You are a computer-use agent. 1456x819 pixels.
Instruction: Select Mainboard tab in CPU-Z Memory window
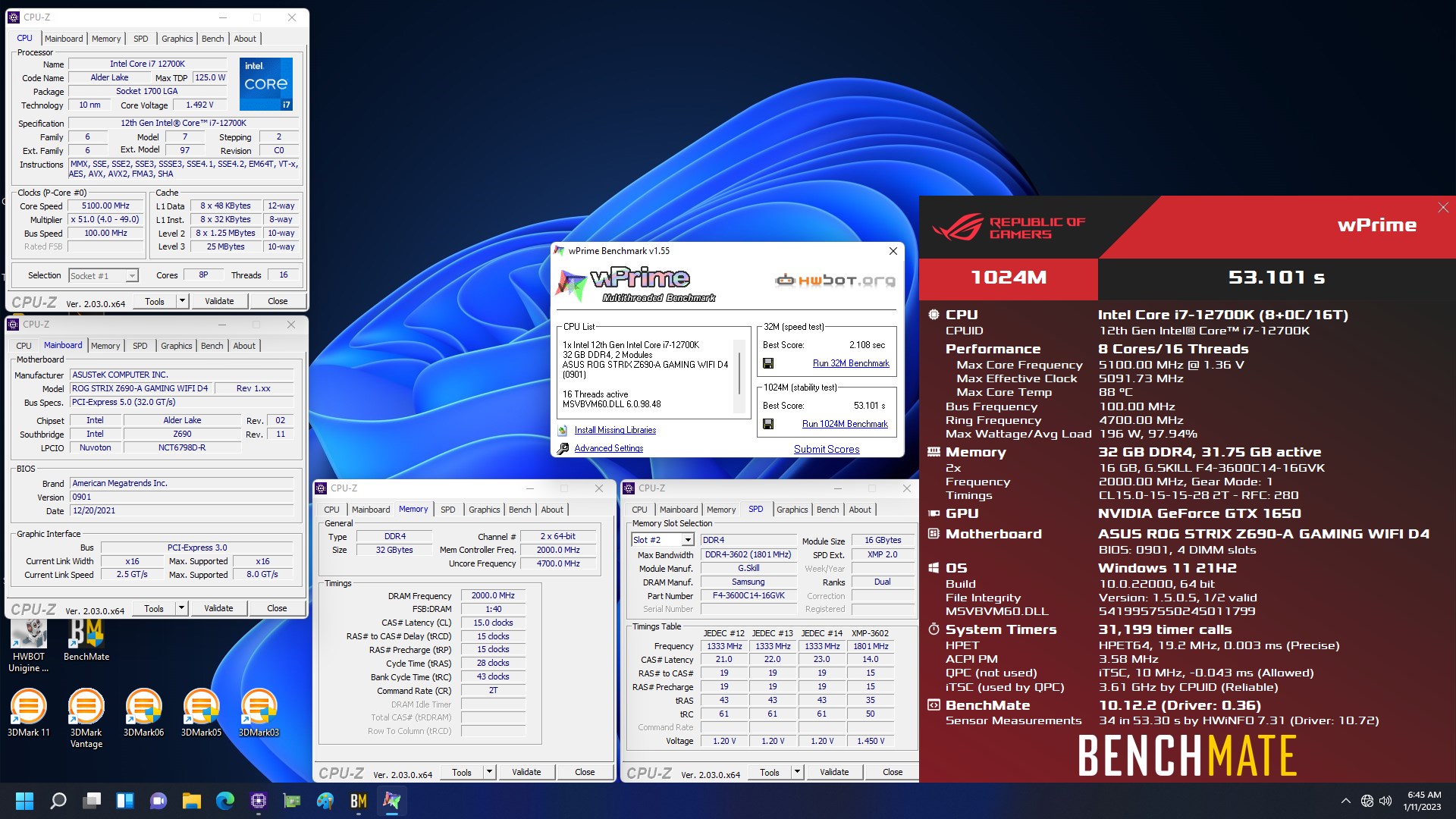pos(371,510)
